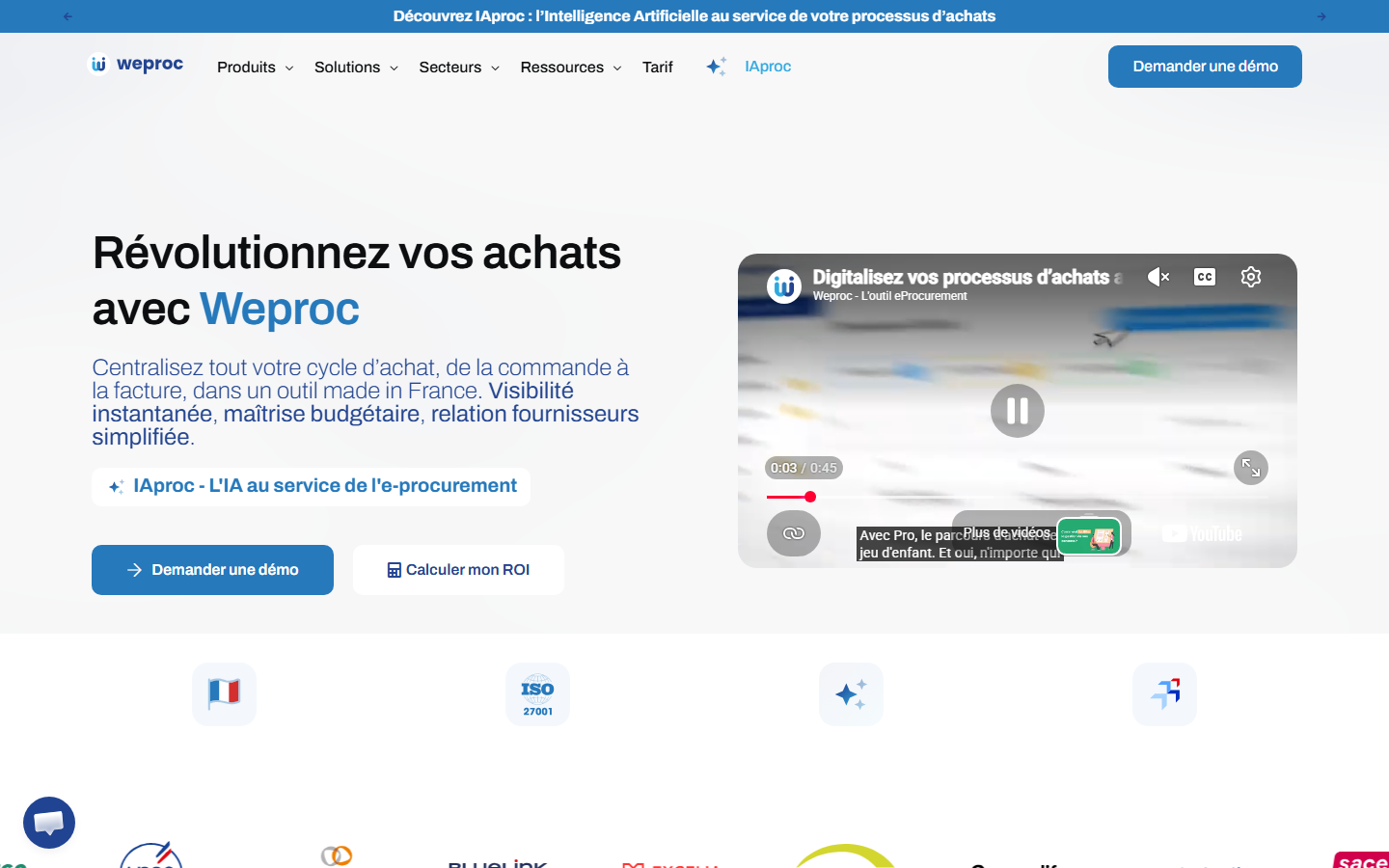Toggle video closed captions (CC)
The image size is (1389, 868).
point(1205,277)
